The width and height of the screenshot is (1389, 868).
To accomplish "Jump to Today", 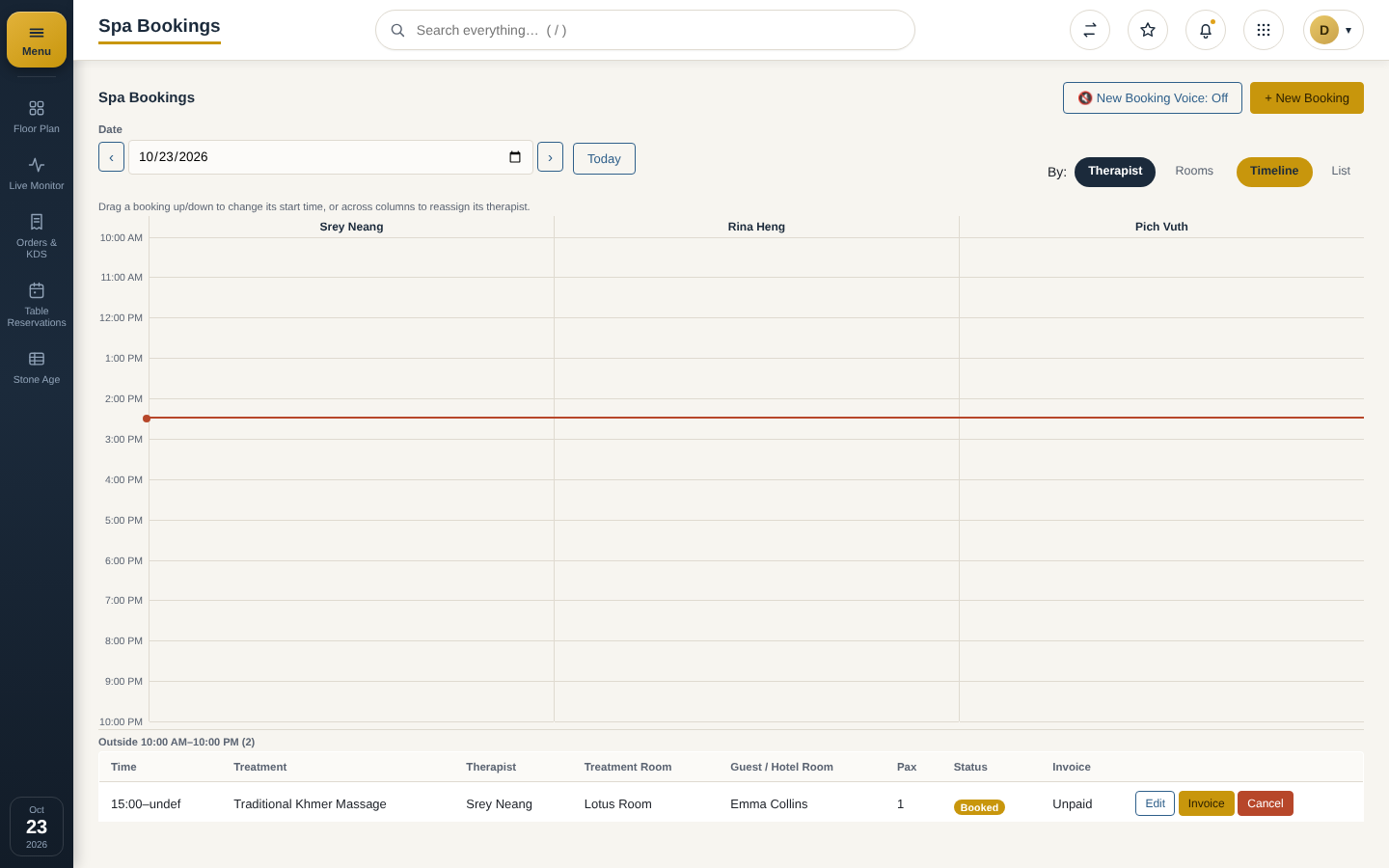I will [604, 158].
